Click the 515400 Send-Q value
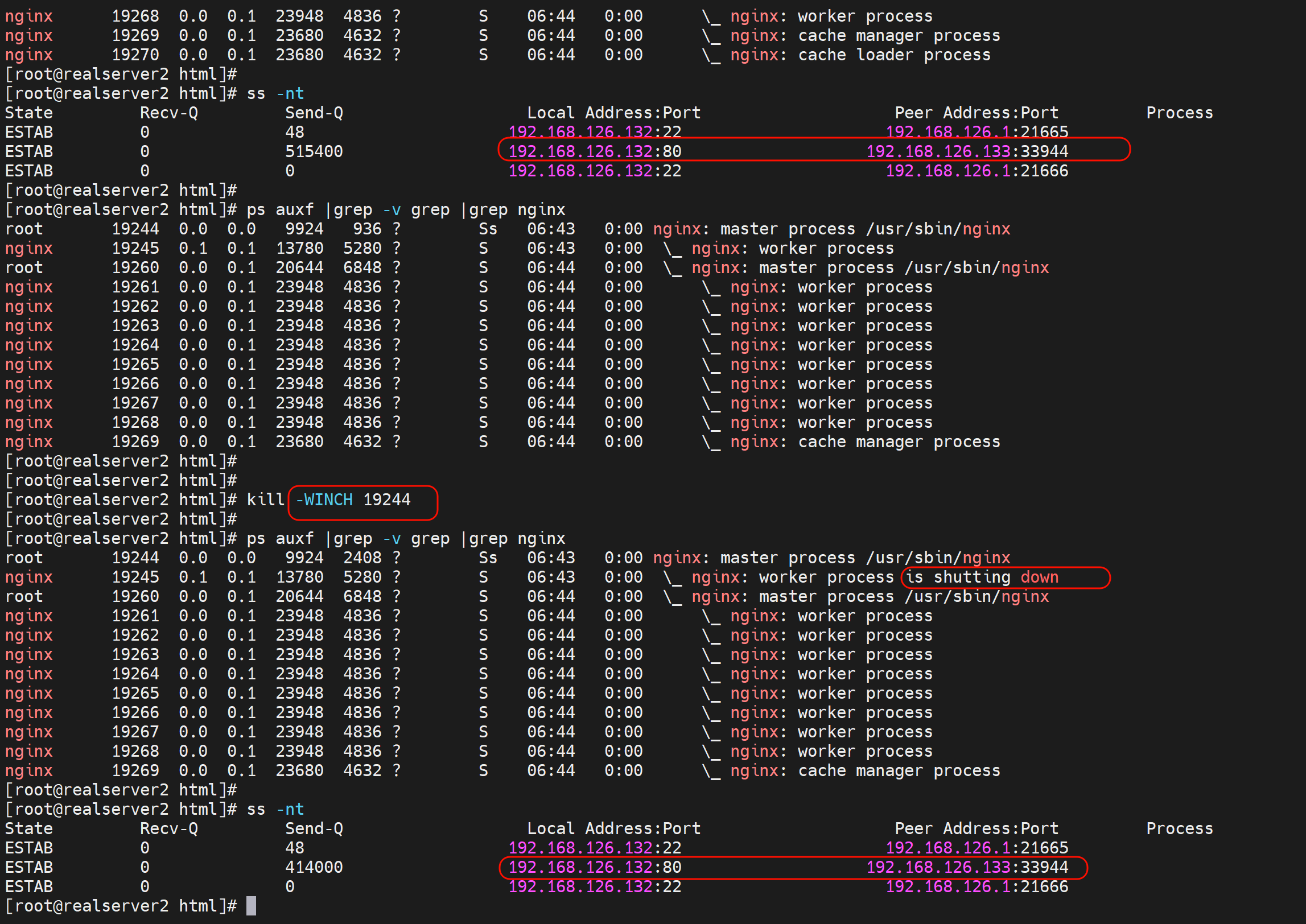This screenshot has height=924, width=1306. 314,152
